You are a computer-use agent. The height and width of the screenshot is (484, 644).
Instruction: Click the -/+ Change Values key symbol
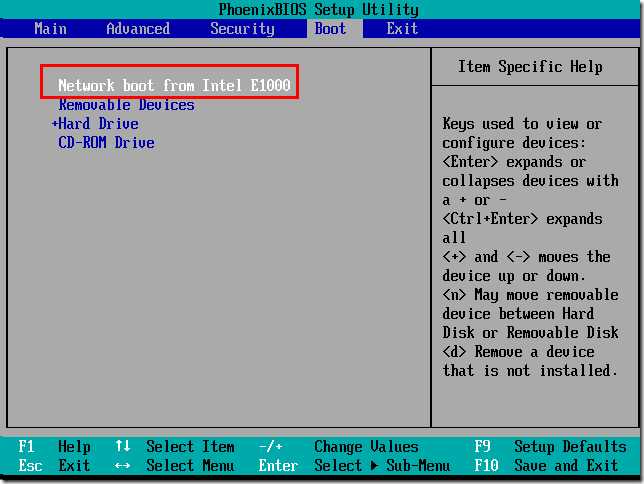pos(270,447)
